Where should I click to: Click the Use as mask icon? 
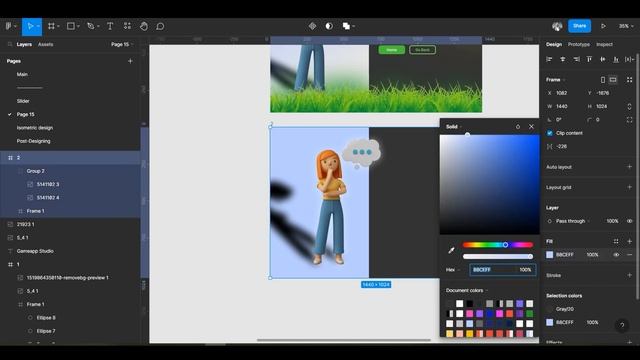pos(329,26)
